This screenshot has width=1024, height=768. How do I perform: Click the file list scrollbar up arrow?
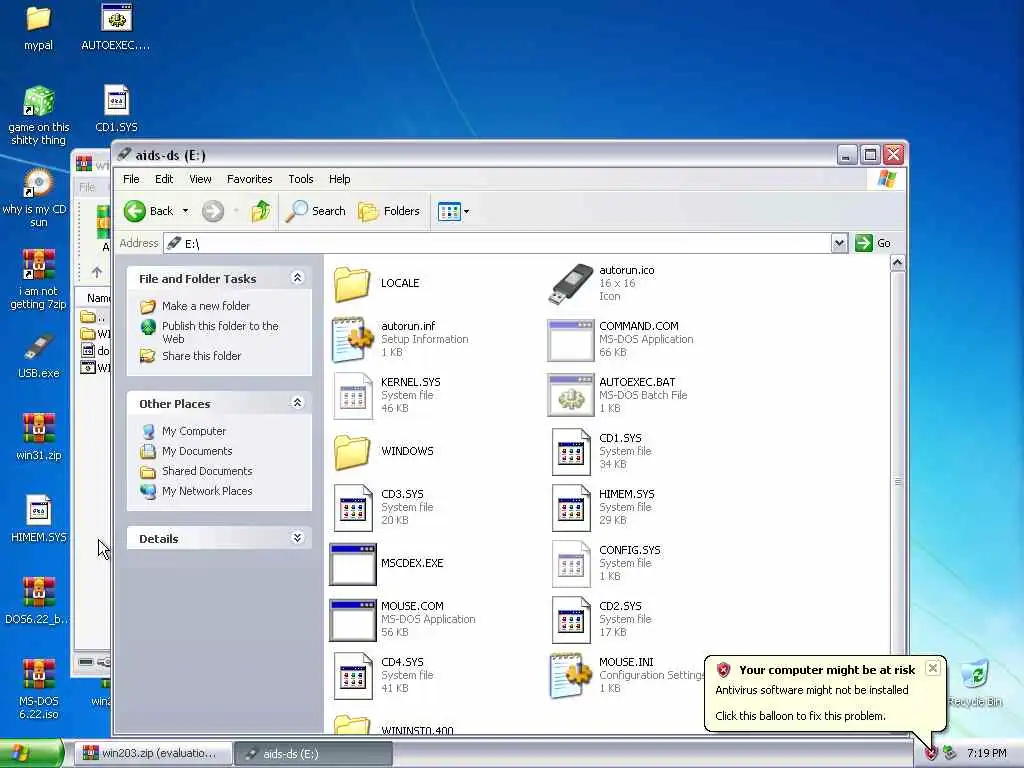coord(898,263)
